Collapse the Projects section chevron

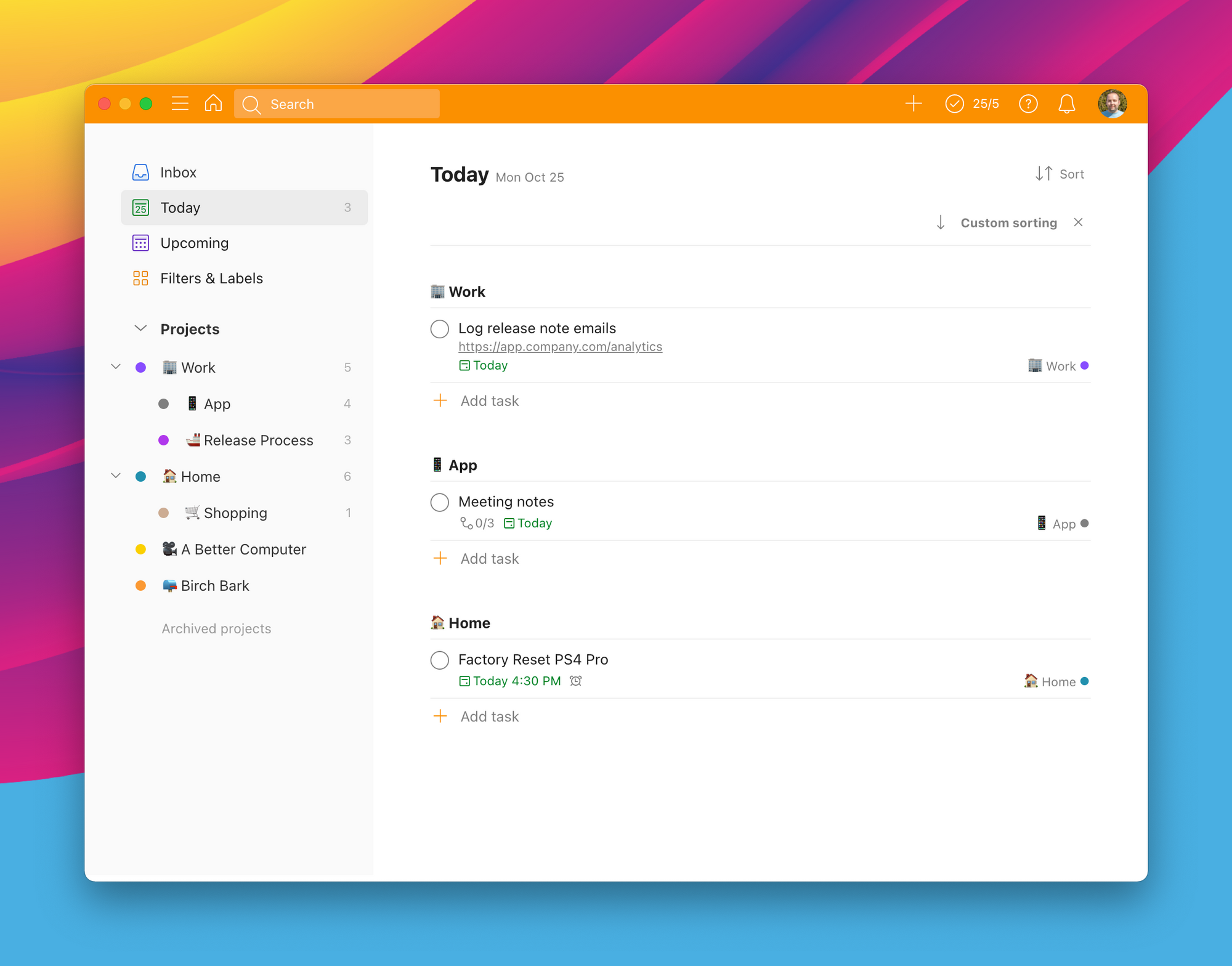(x=140, y=328)
